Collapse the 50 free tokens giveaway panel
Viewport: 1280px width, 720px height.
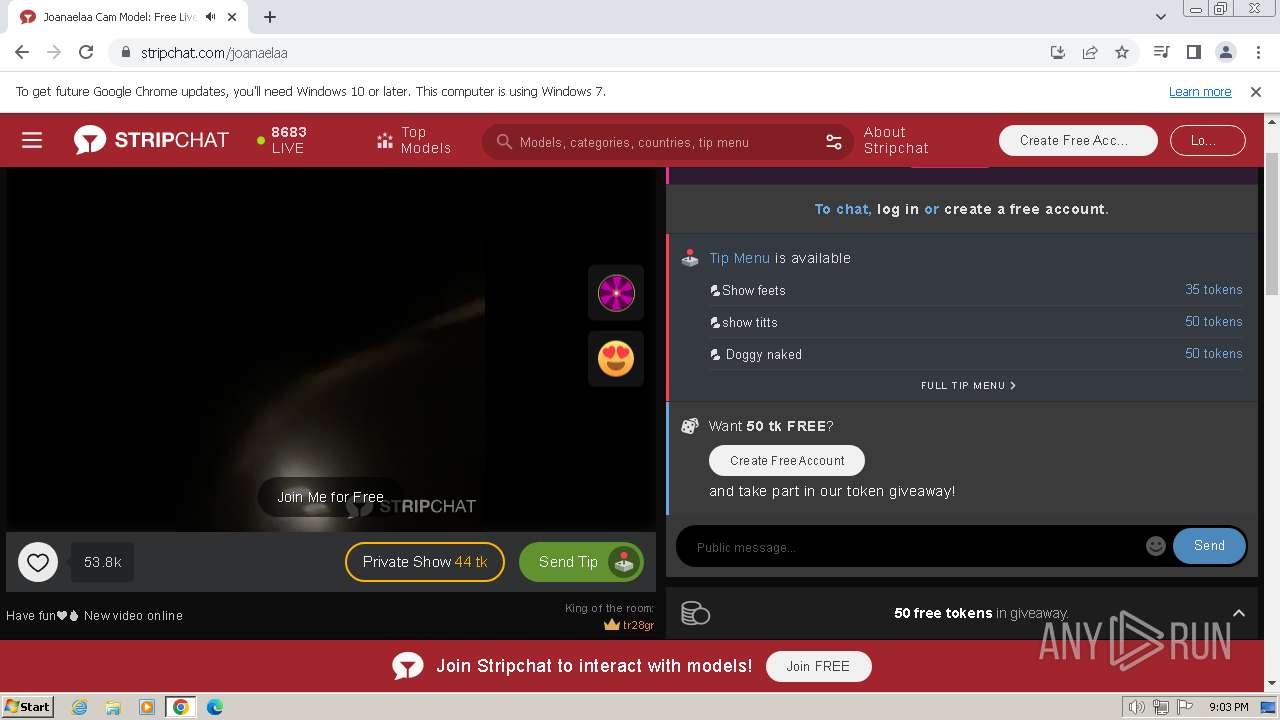click(x=1238, y=613)
